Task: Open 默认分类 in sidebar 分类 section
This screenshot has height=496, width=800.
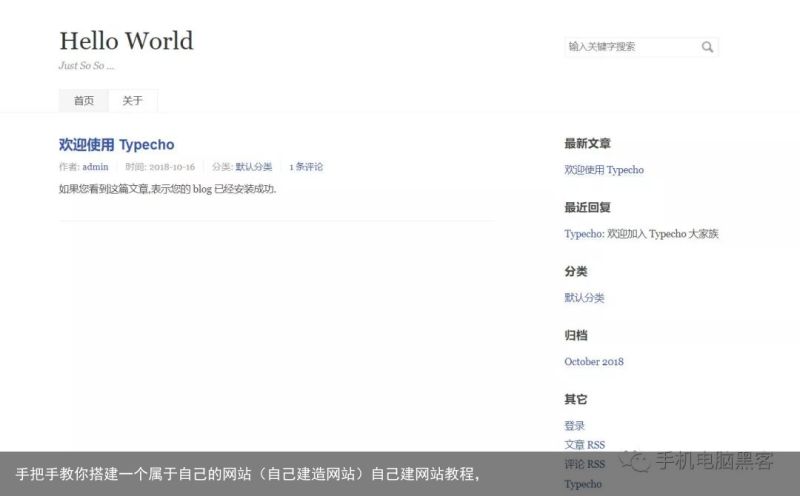Action: pos(584,297)
